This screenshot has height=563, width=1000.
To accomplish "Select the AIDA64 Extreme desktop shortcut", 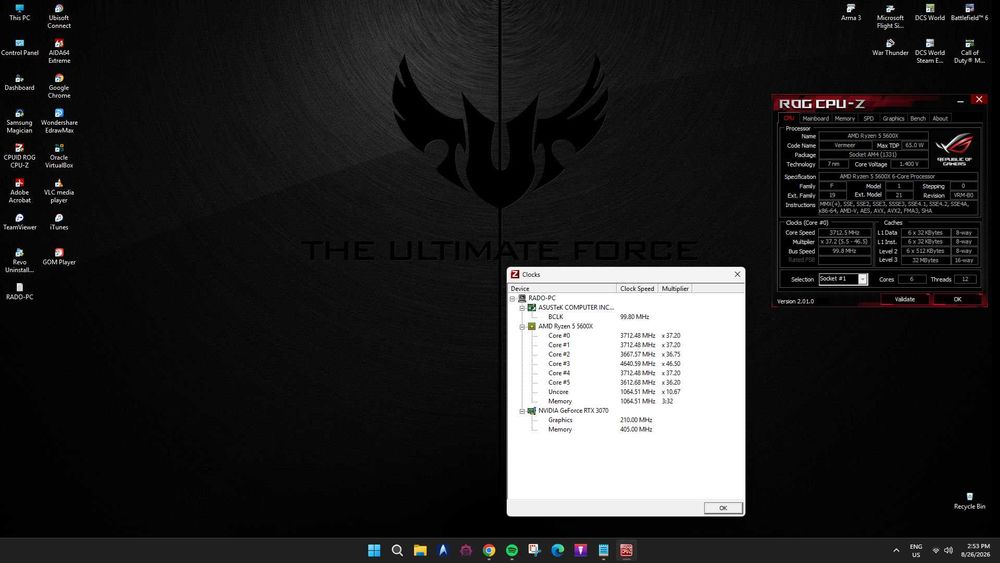I will [59, 51].
